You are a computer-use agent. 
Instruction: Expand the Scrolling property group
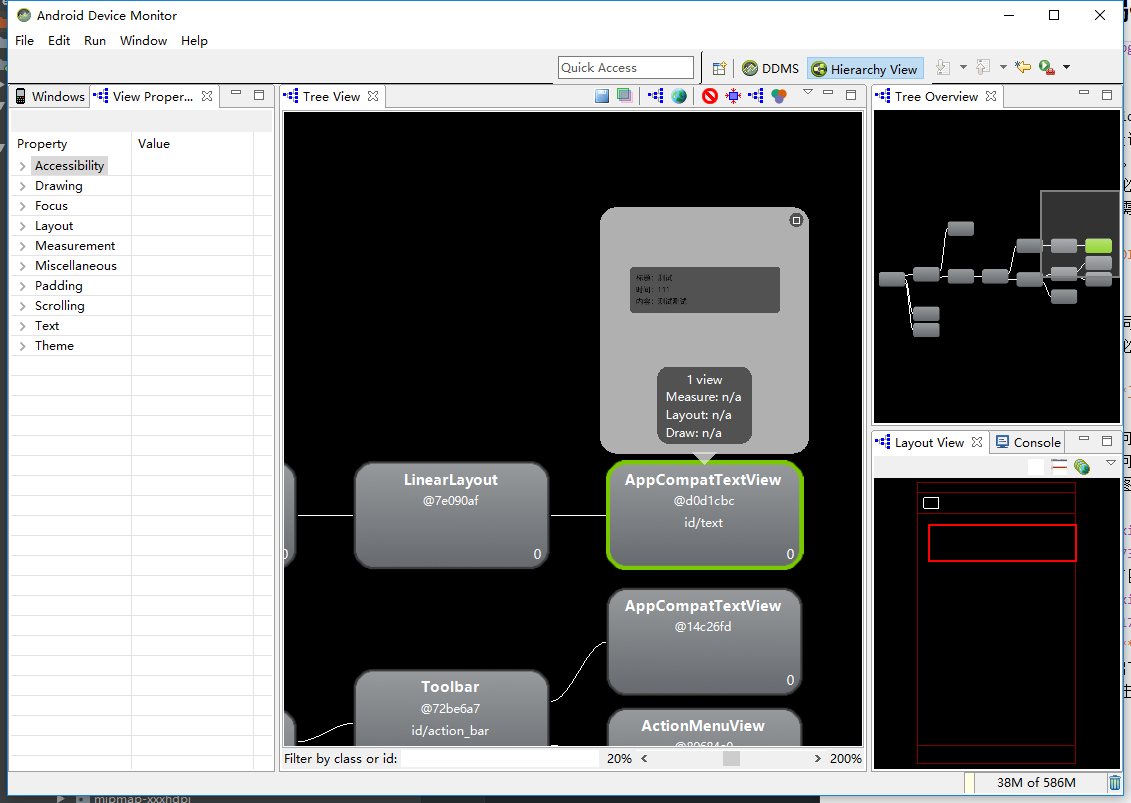22,306
